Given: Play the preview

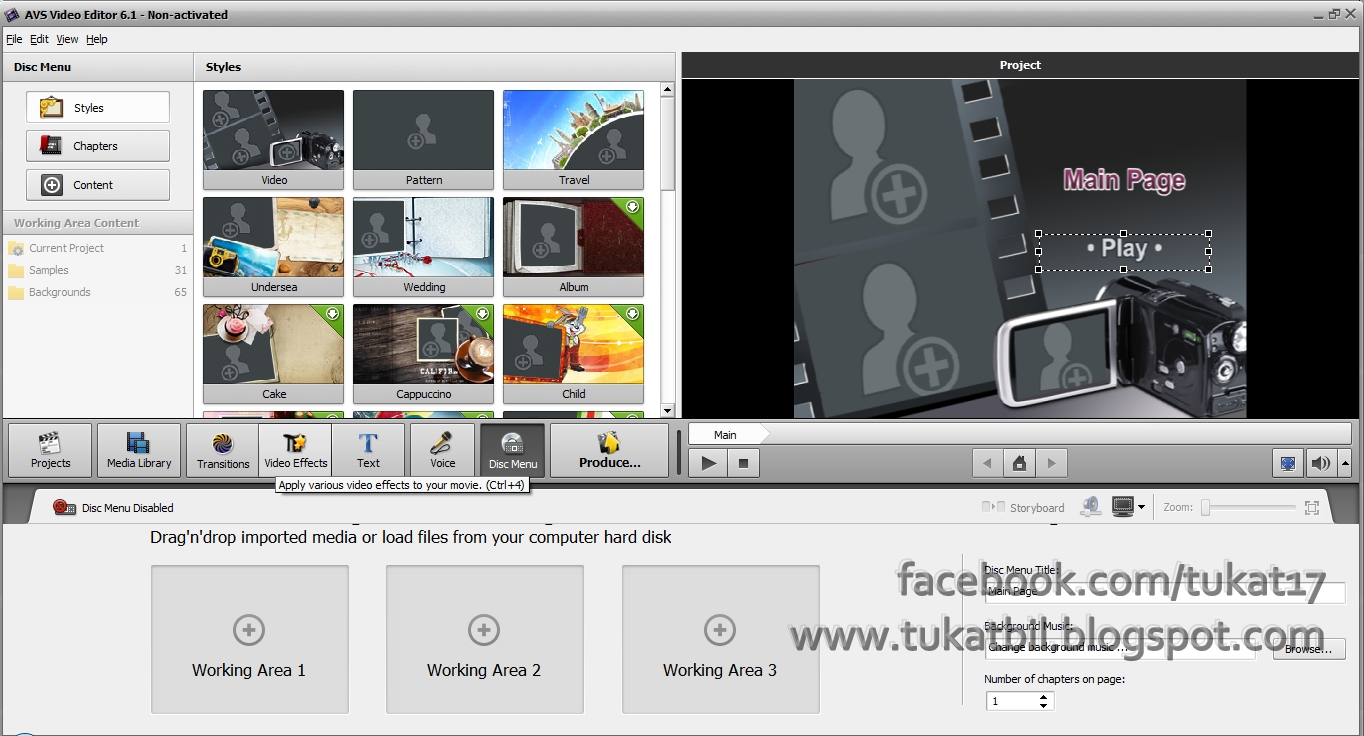Looking at the screenshot, I should pyautogui.click(x=709, y=463).
